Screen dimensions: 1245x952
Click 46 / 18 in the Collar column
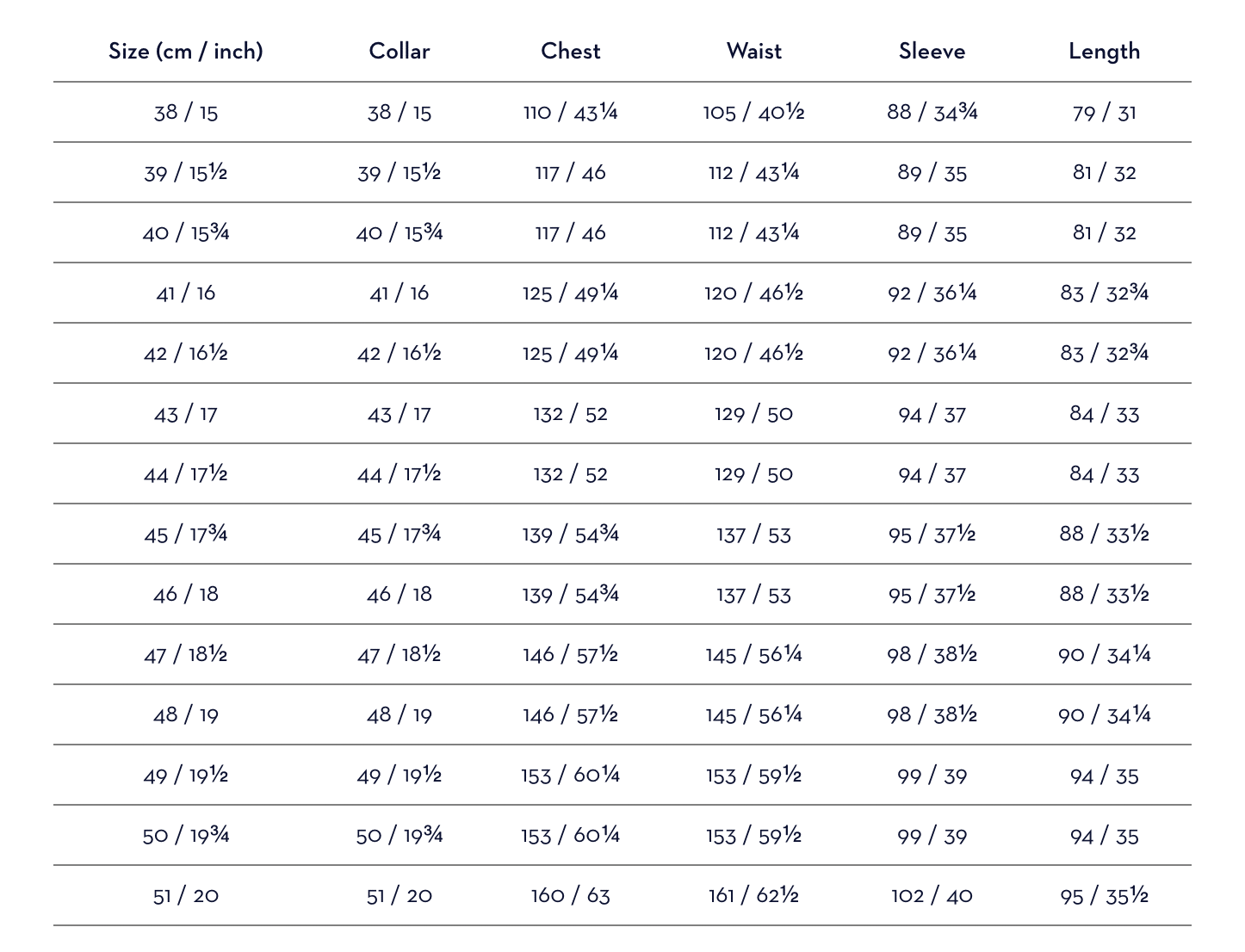[399, 595]
